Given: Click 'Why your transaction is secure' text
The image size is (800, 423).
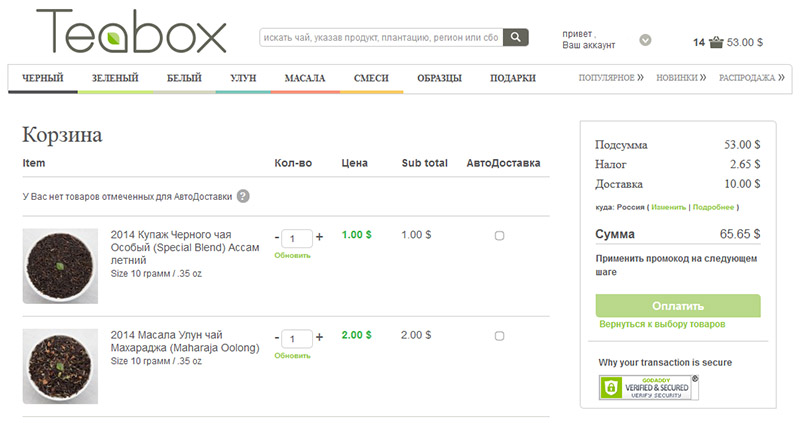Looking at the screenshot, I should (x=665, y=362).
